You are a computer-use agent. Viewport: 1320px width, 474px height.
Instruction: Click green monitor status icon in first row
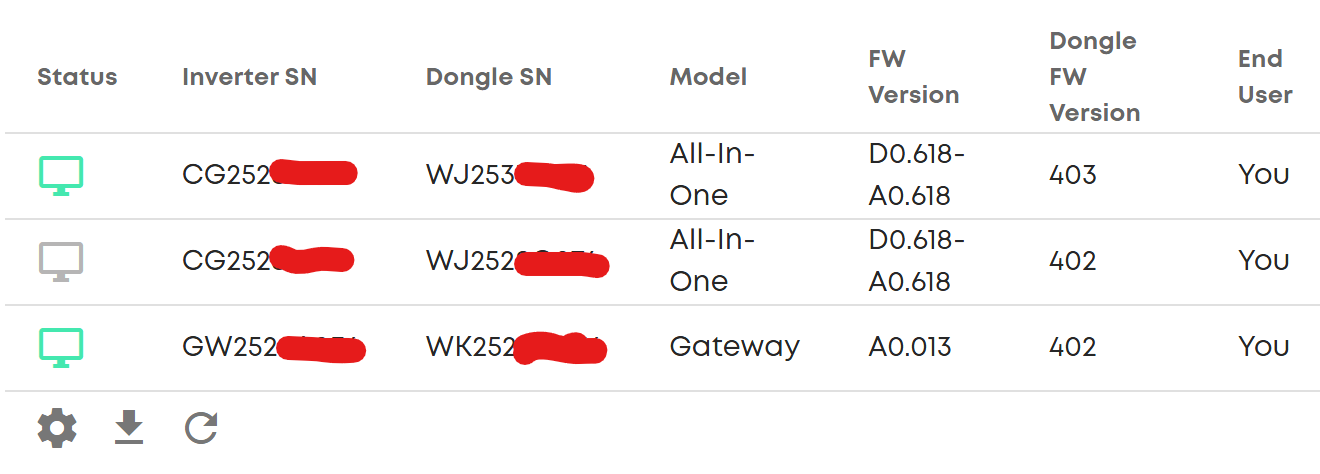[x=61, y=175]
